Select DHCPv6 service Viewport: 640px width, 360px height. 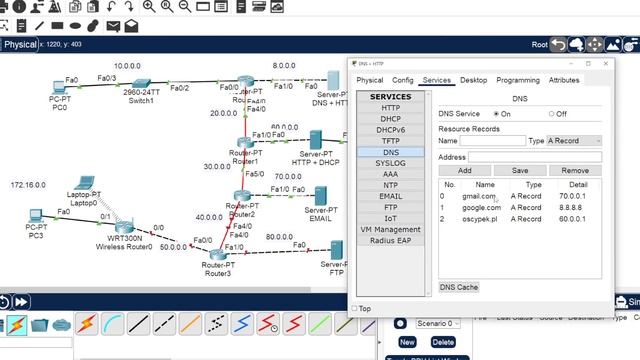pyautogui.click(x=391, y=130)
